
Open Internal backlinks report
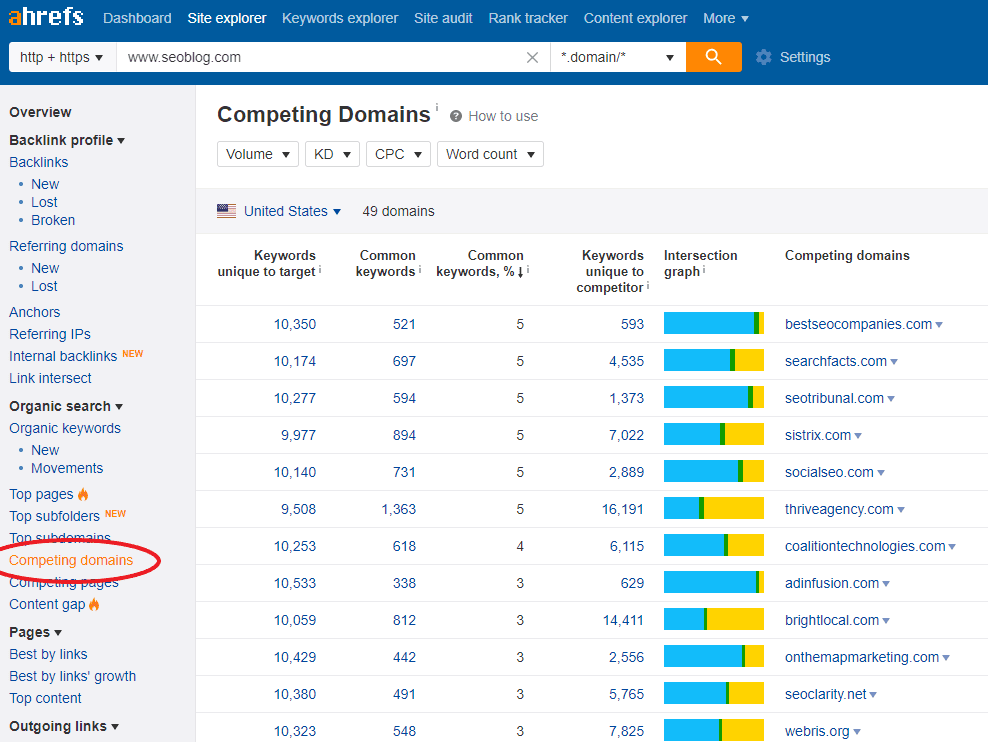pos(63,357)
